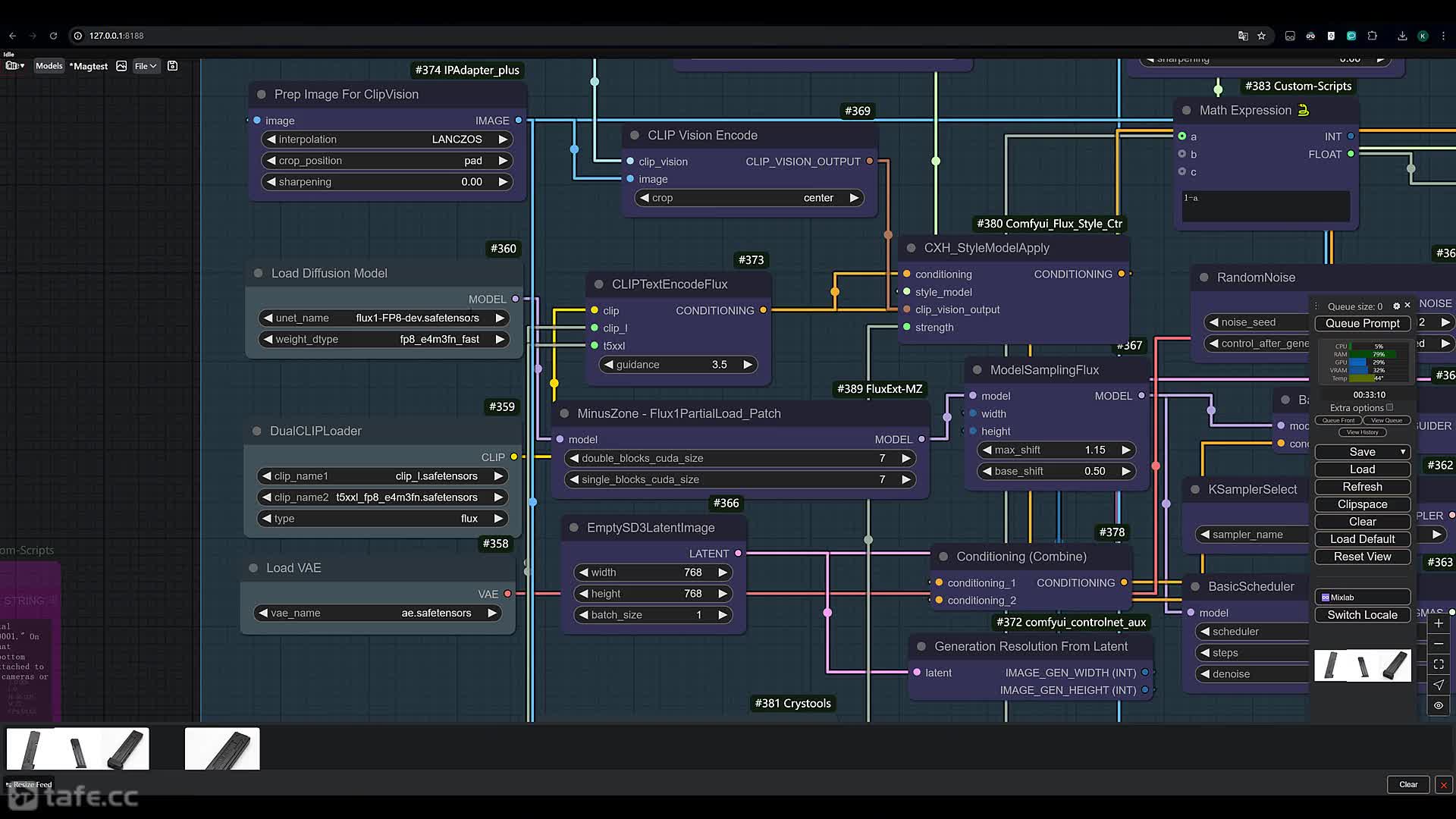Viewport: 1456px width, 819px height.
Task: Click the Load Default button
Action: pos(1363,539)
